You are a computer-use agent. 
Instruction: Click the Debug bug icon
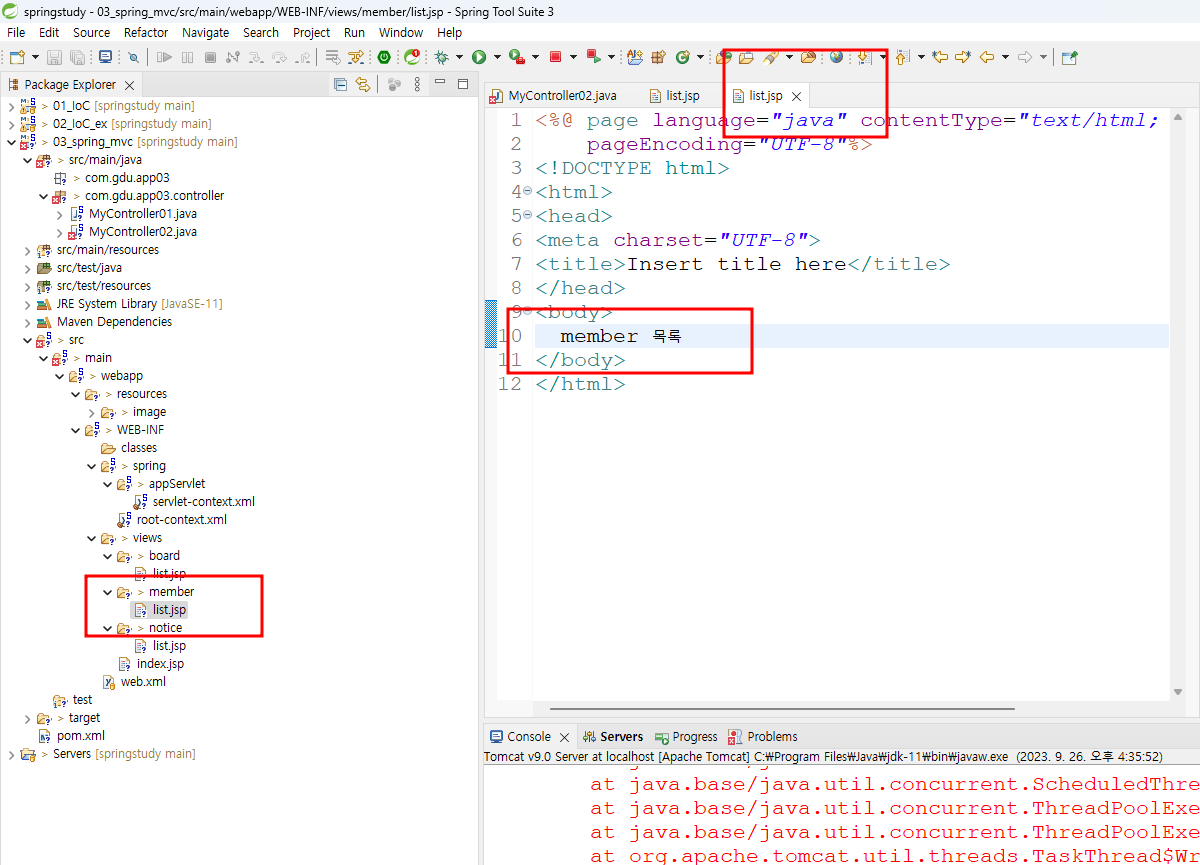441,57
